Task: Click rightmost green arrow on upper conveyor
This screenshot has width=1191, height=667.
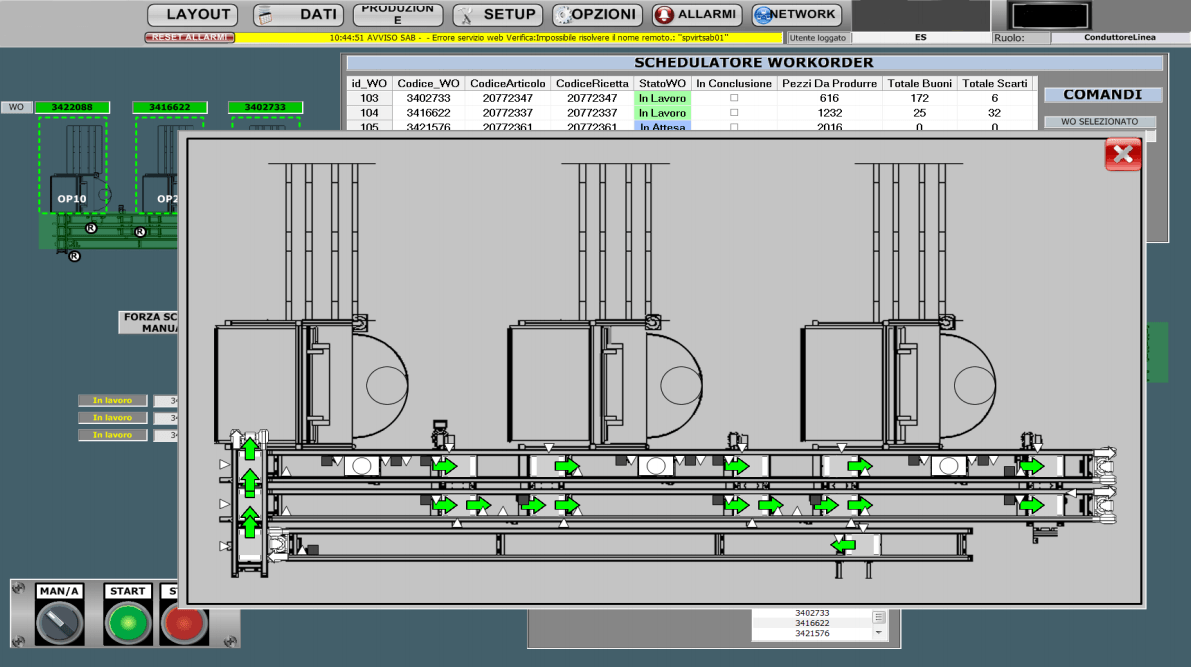Action: (x=1031, y=466)
